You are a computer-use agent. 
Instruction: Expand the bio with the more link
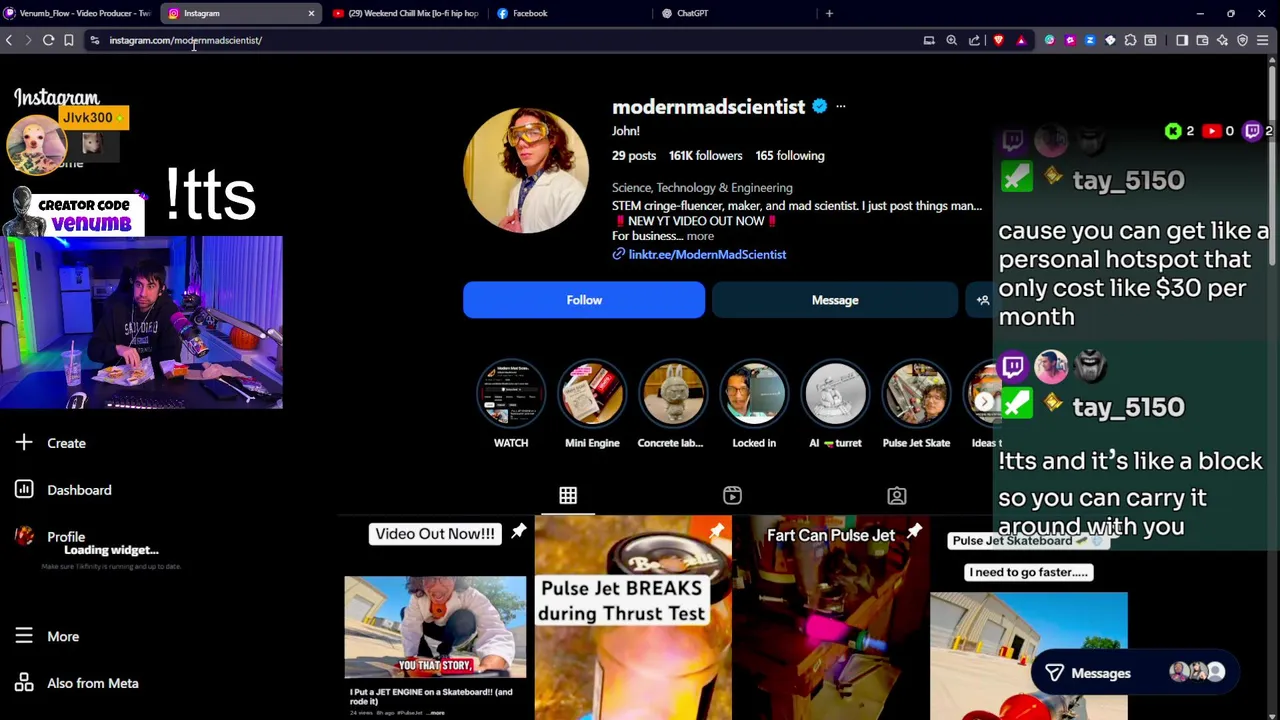pos(700,236)
